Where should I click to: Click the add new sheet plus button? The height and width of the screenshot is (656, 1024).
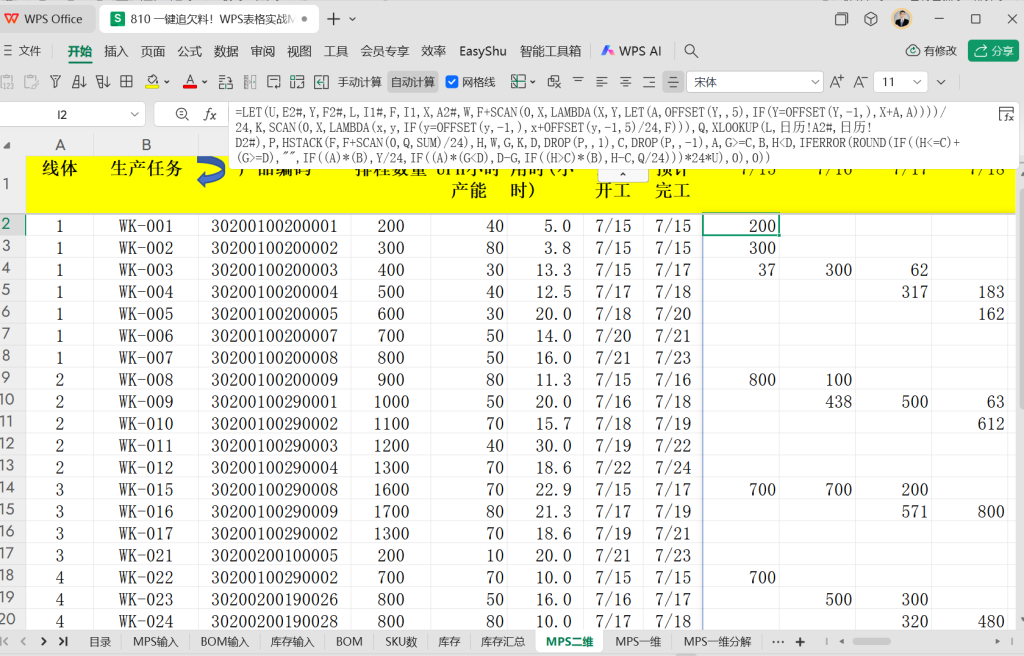(x=800, y=642)
